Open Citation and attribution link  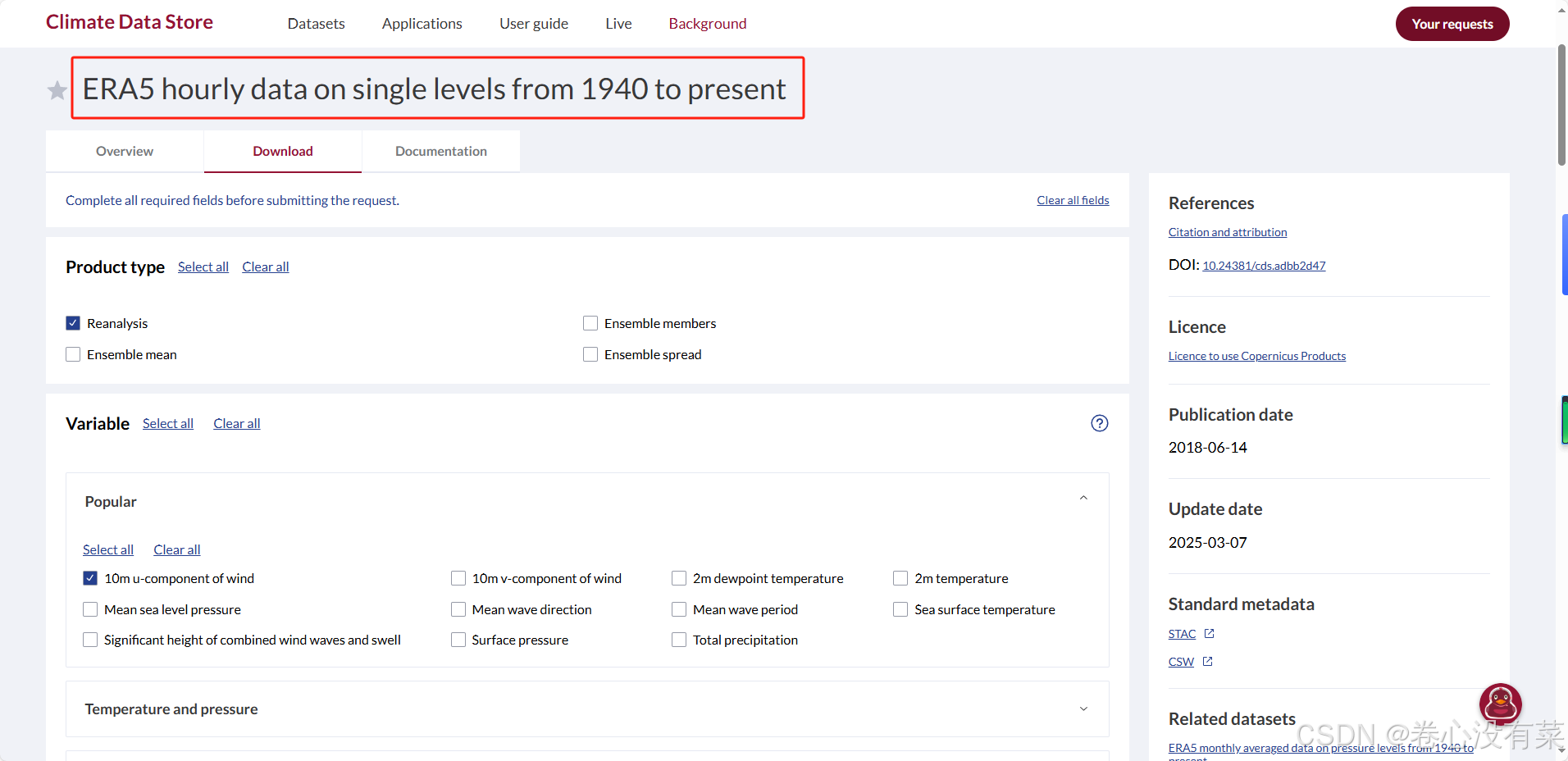point(1228,232)
